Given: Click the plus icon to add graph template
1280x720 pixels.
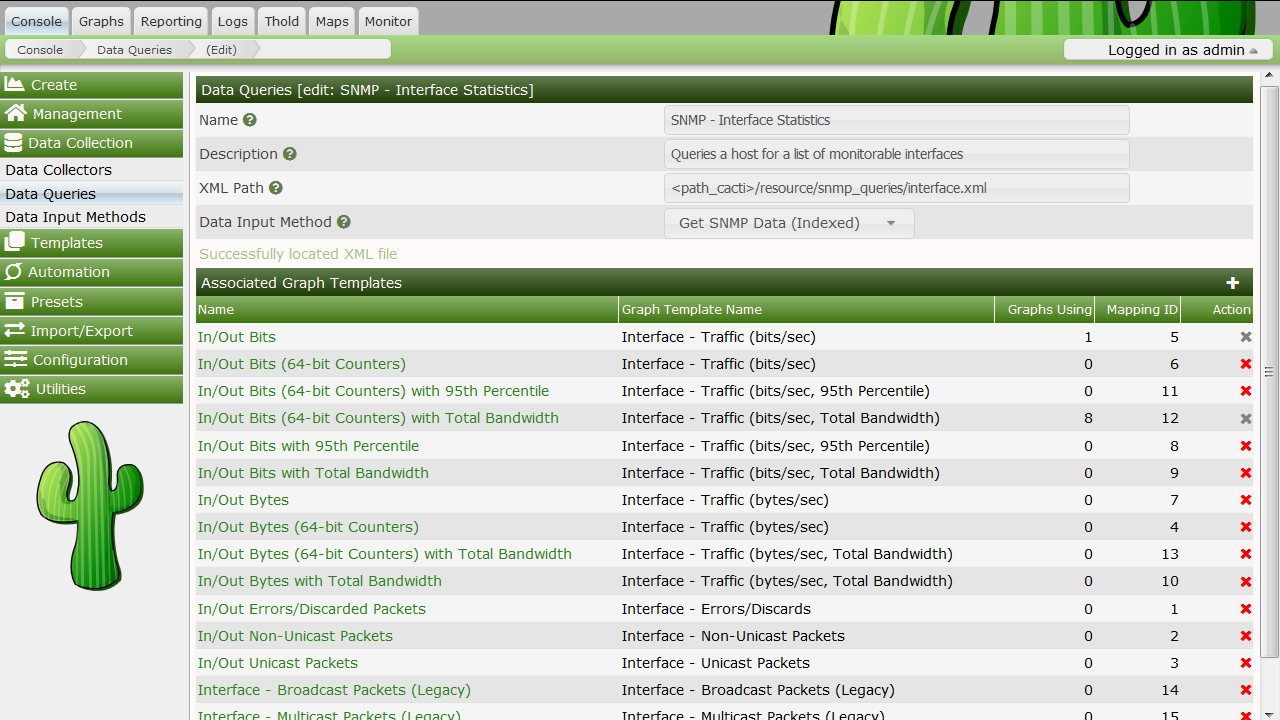Looking at the screenshot, I should point(1233,283).
